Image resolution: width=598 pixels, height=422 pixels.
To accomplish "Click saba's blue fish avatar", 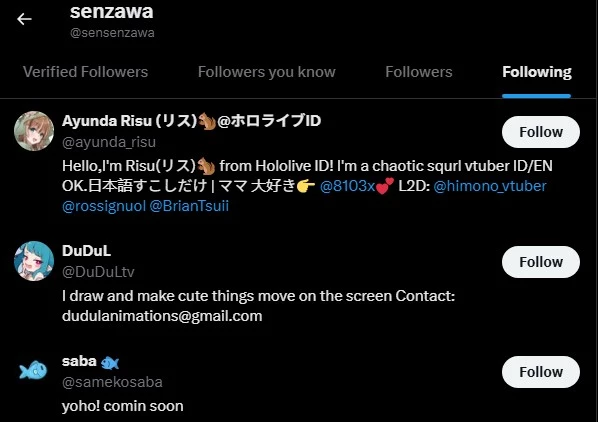I will click(33, 370).
